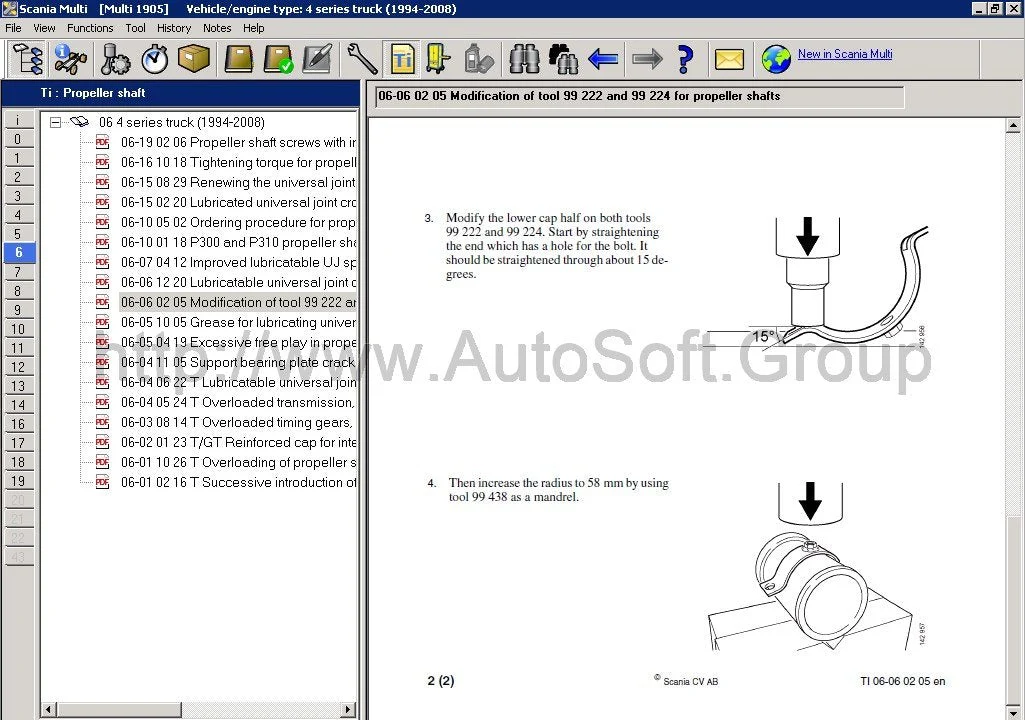
Task: Select group number 12 in the sidebar
Action: pyautogui.click(x=19, y=367)
